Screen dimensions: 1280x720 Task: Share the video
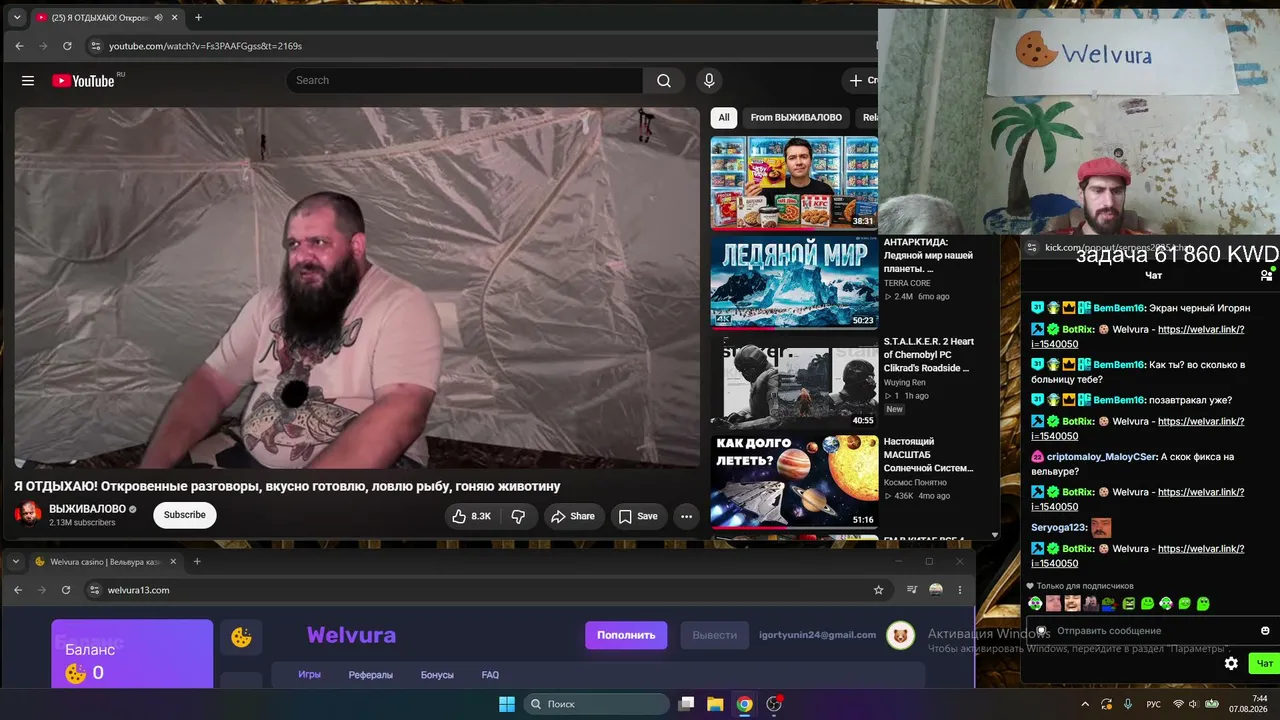tap(572, 516)
